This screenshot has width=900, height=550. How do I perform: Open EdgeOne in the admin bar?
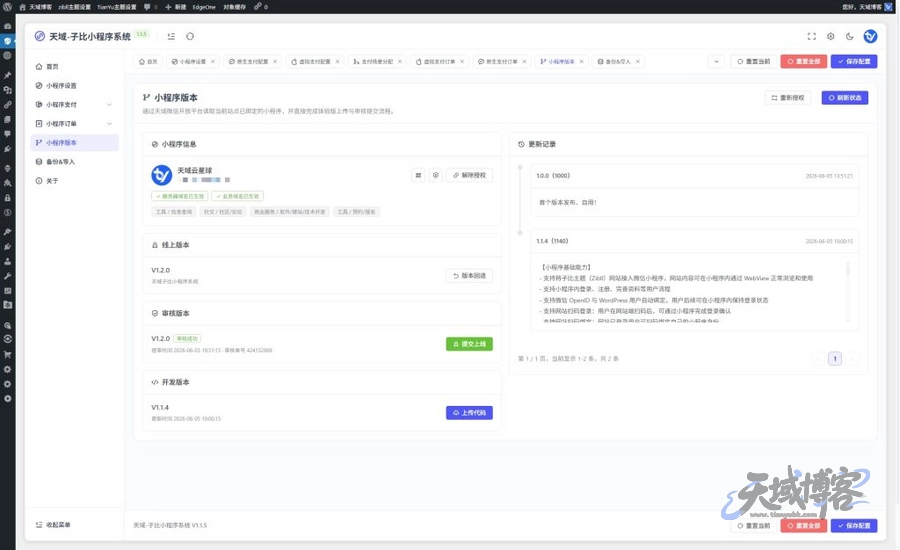(x=204, y=7)
